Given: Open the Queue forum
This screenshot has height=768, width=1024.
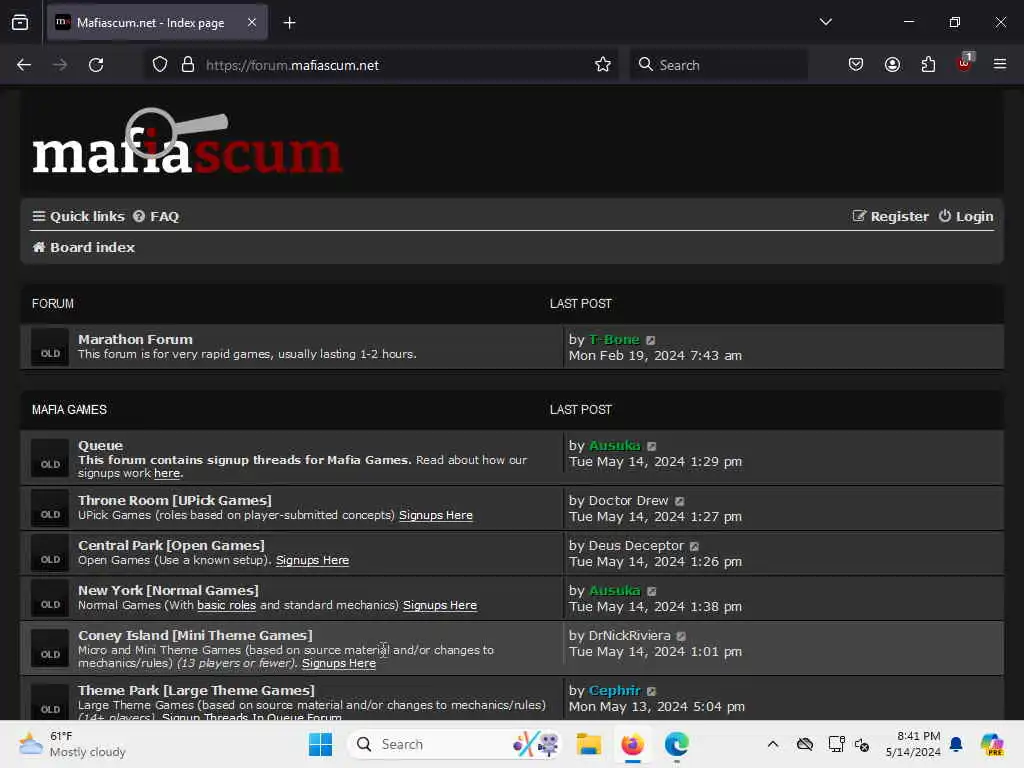Looking at the screenshot, I should point(101,445).
